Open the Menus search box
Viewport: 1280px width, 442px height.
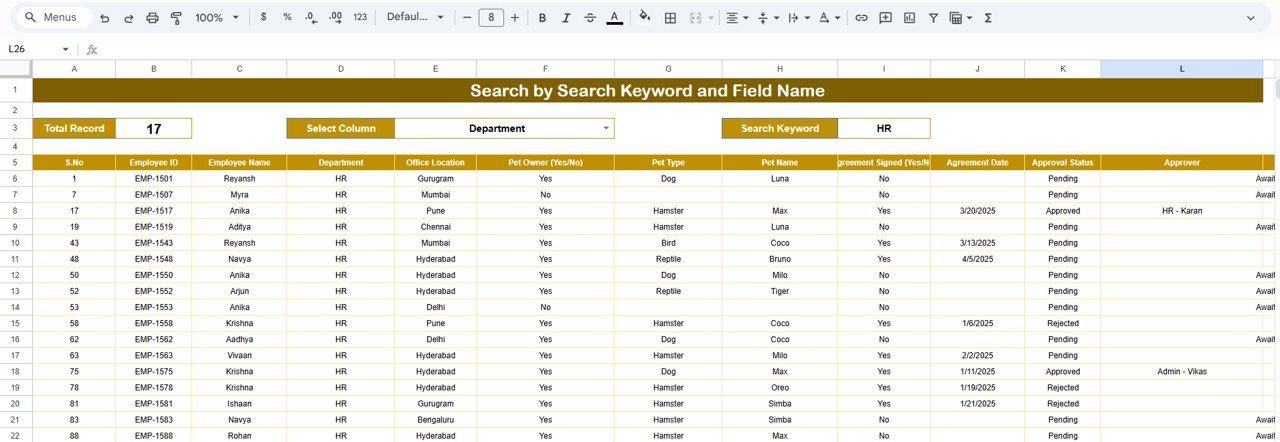coord(56,18)
